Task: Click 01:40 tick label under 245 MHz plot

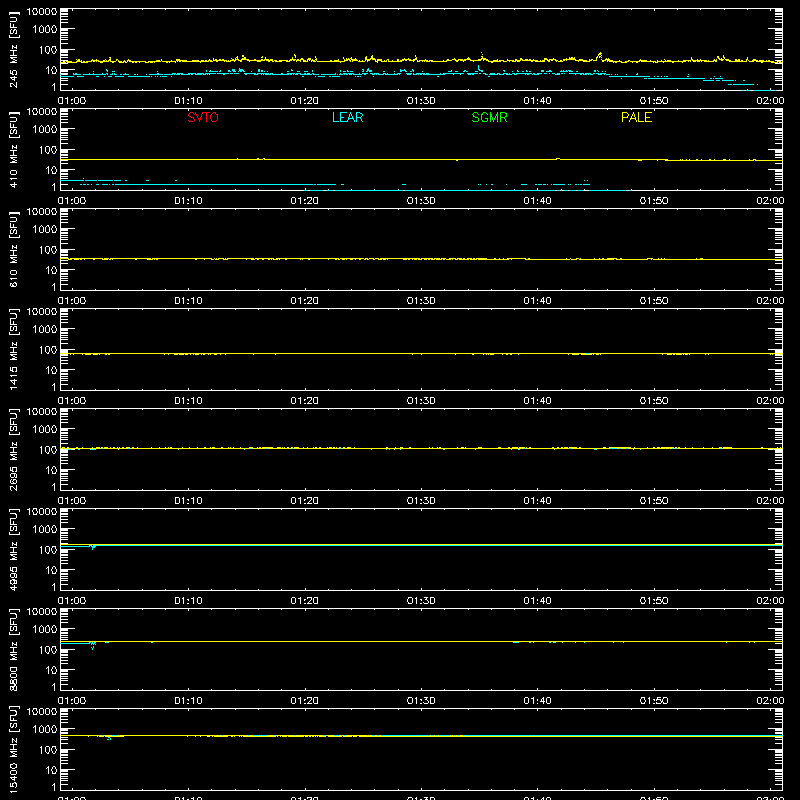Action: pos(537,101)
